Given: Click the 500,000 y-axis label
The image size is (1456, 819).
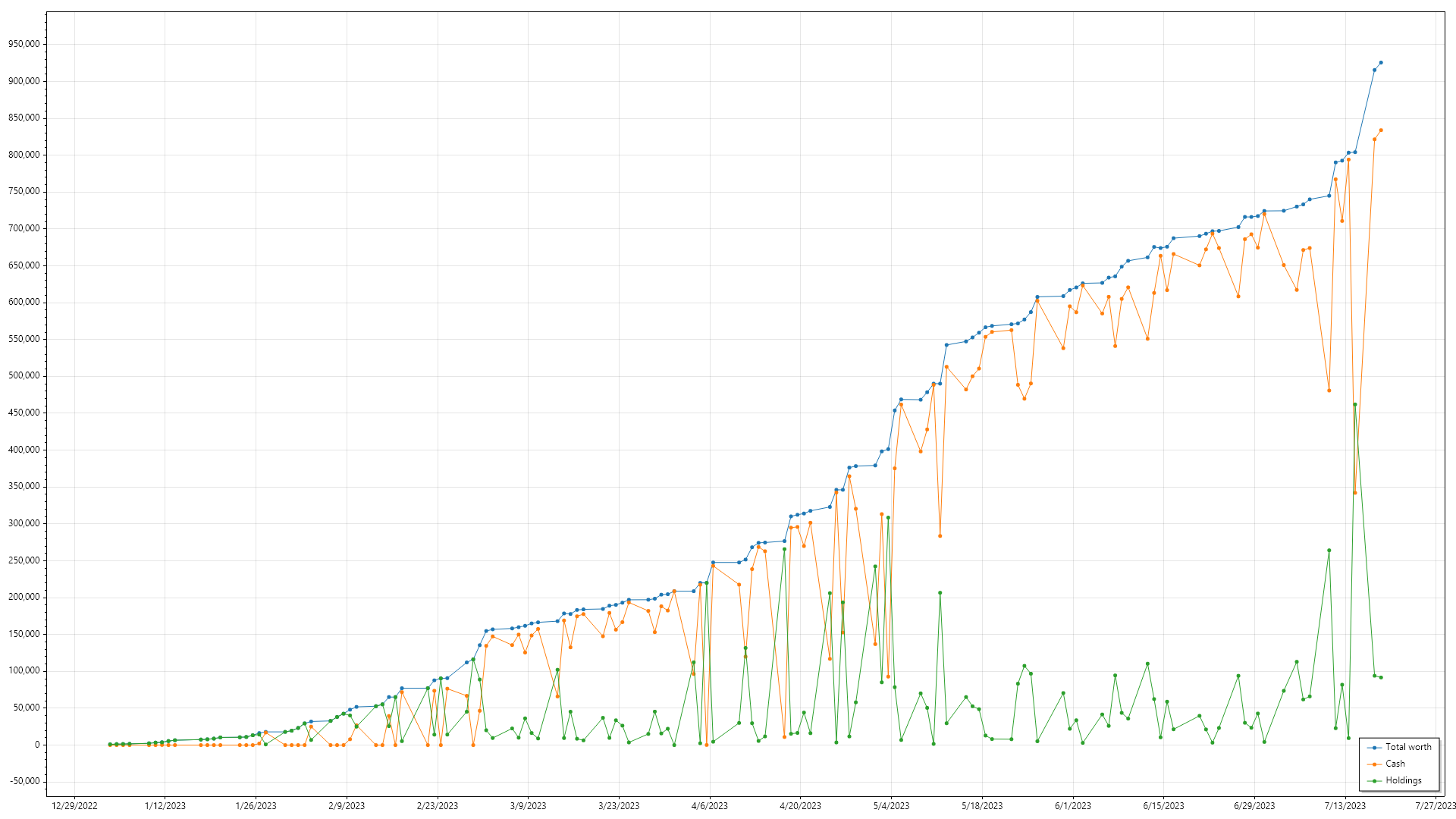Looking at the screenshot, I should click(x=24, y=376).
